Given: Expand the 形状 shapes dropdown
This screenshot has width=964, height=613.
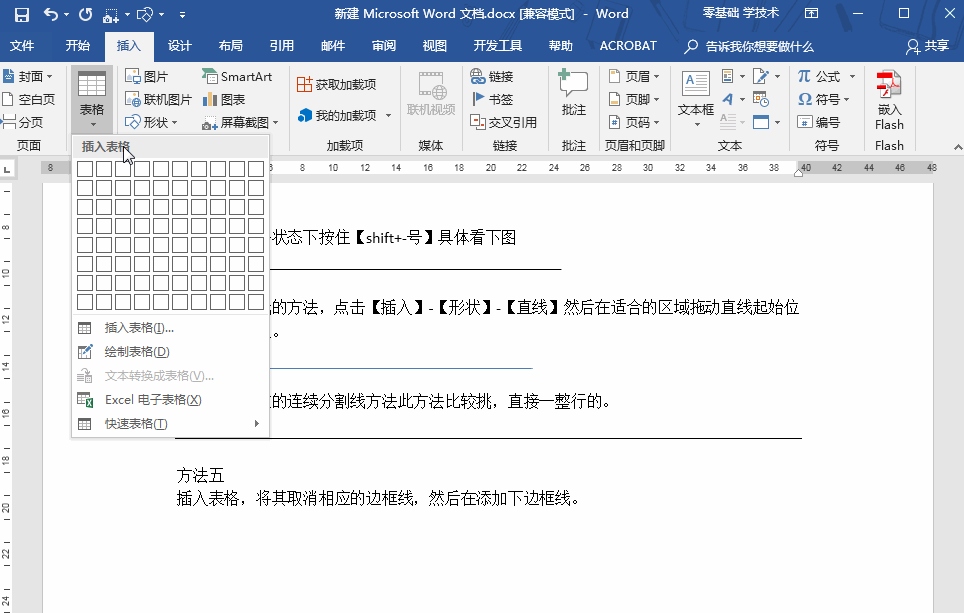Looking at the screenshot, I should 175,122.
